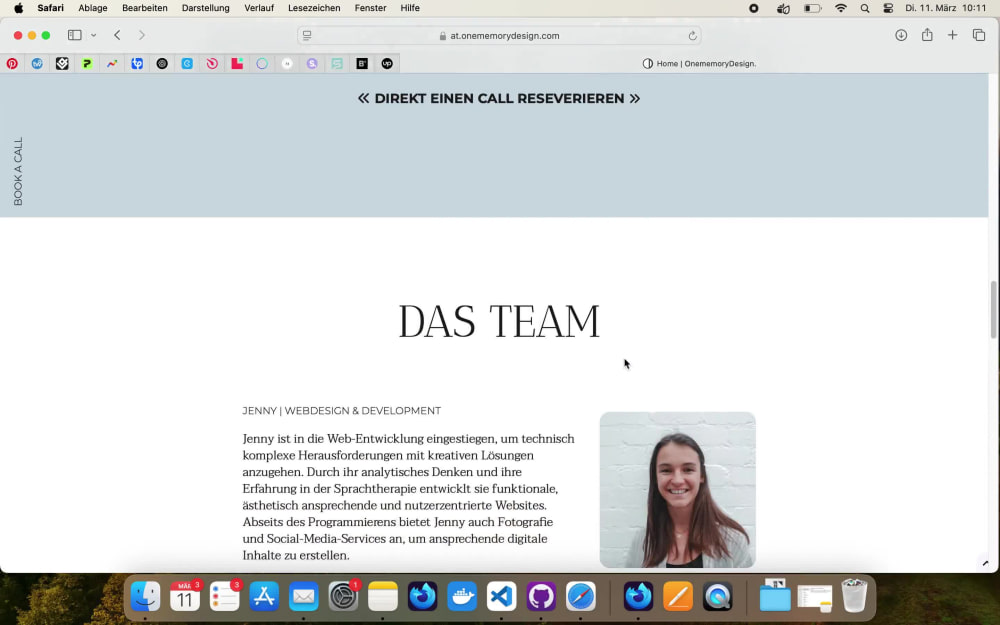The image size is (1000, 625).
Task: Open QuickTime Player from the Dock
Action: point(717,597)
